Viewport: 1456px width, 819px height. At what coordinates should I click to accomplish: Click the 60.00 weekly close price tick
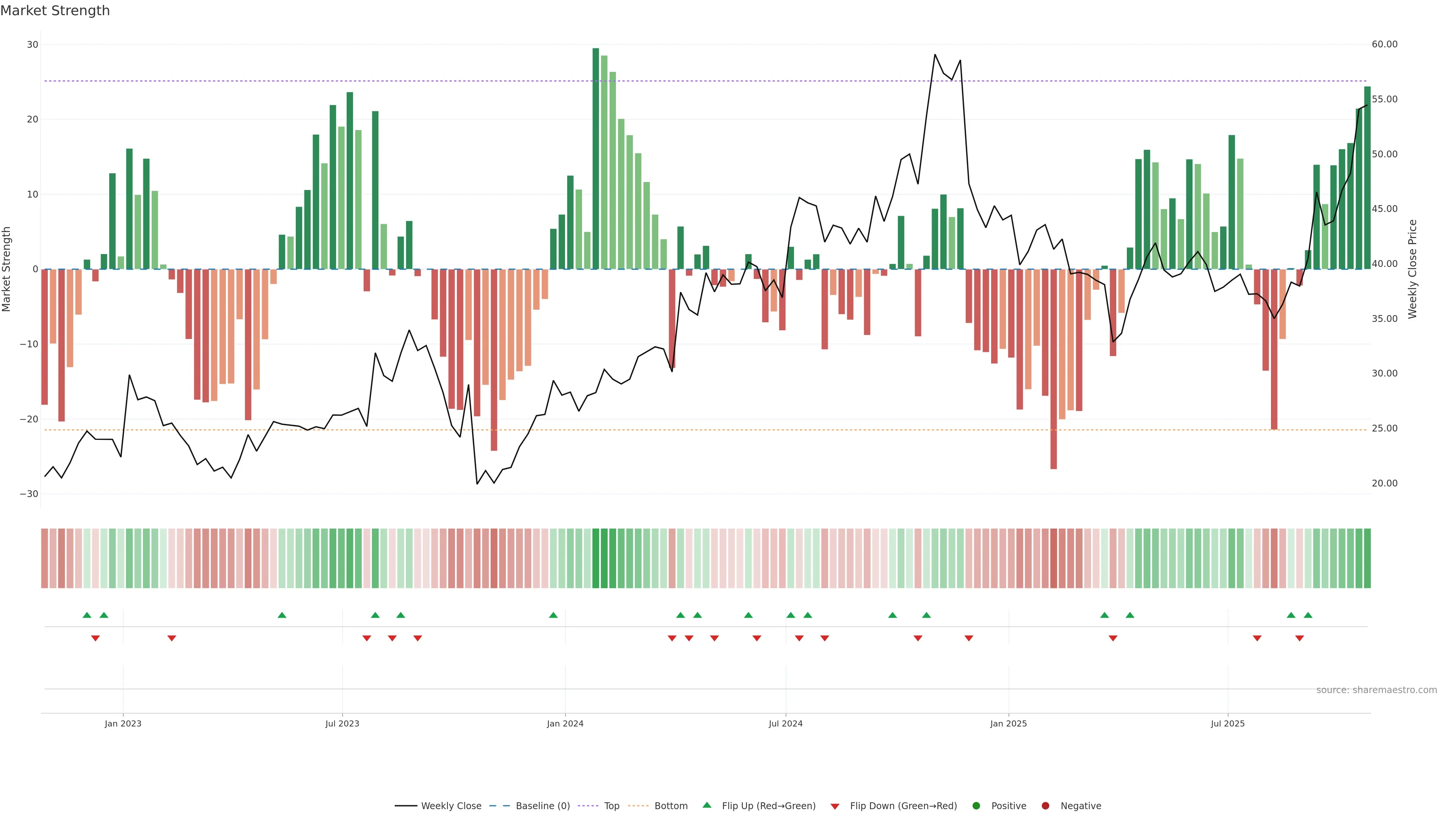pos(1384,44)
